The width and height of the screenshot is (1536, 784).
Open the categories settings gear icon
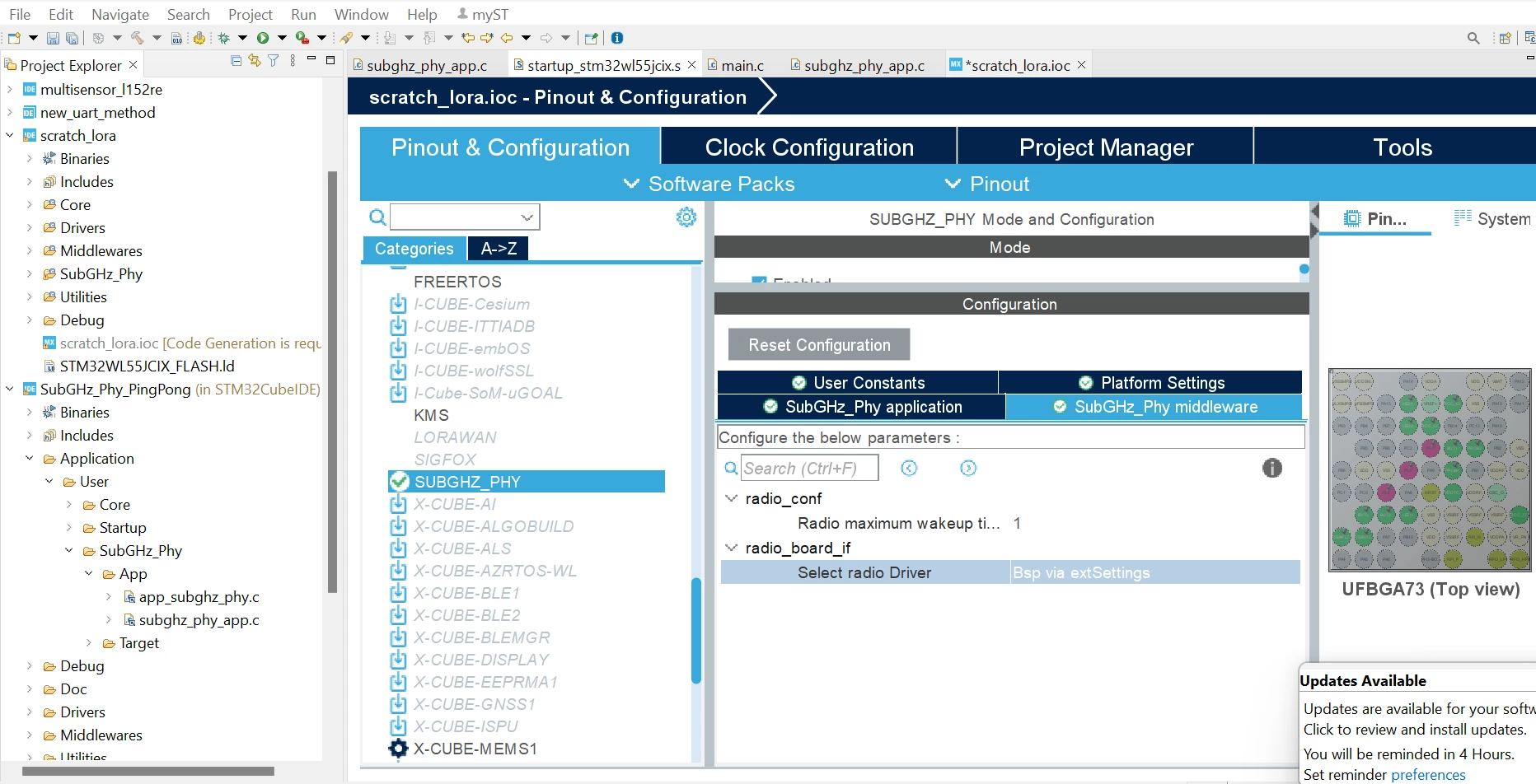(686, 217)
